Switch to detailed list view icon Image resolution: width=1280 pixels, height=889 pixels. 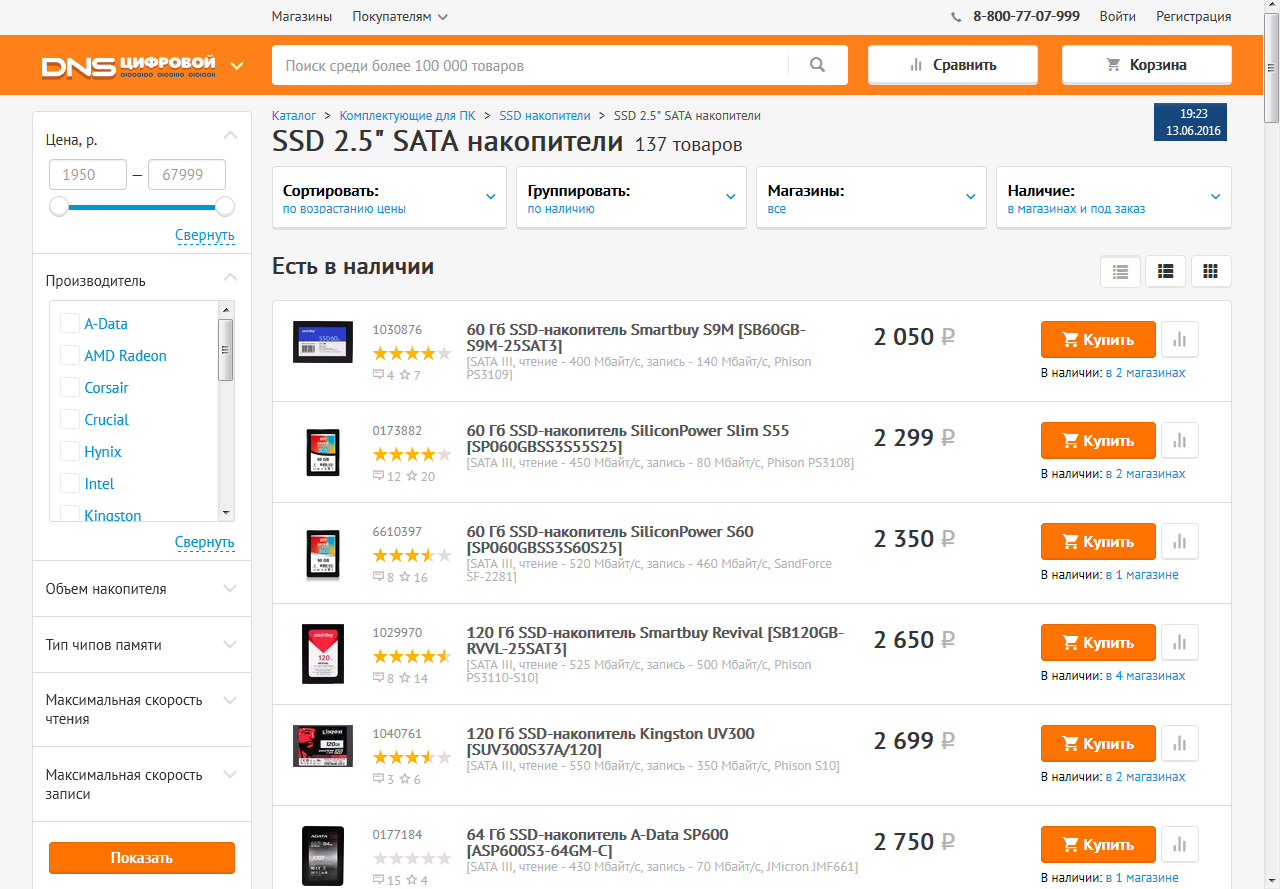click(1165, 271)
